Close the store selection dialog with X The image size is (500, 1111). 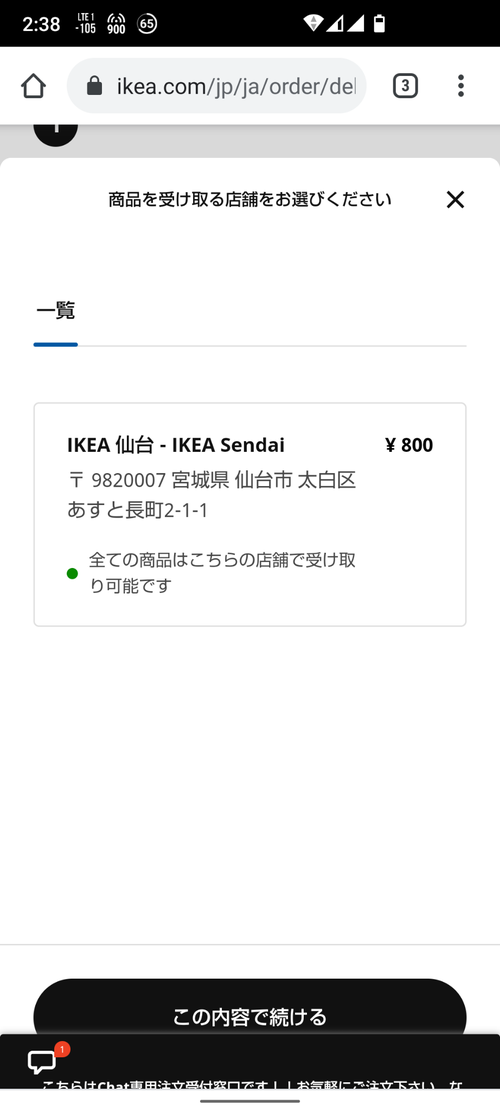tap(455, 200)
